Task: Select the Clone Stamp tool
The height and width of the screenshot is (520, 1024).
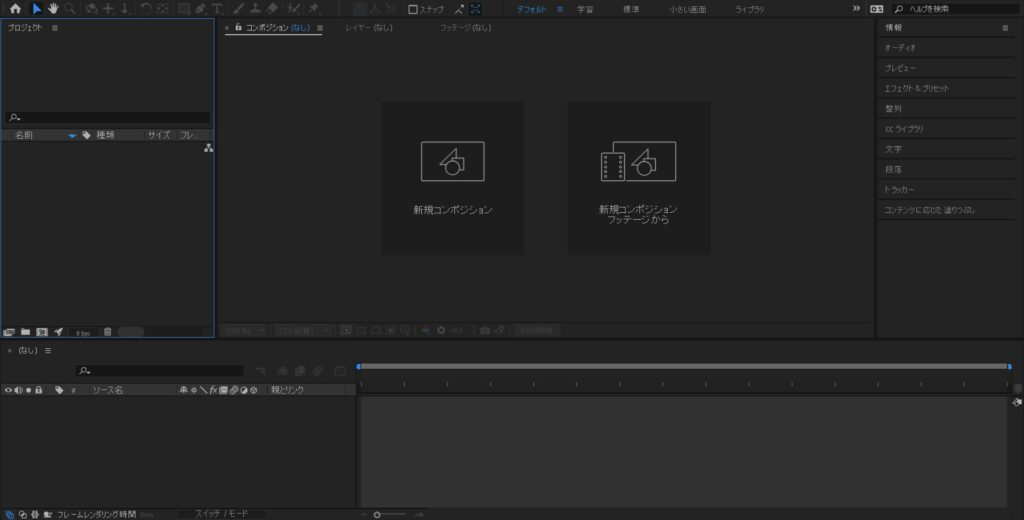Action: [255, 8]
